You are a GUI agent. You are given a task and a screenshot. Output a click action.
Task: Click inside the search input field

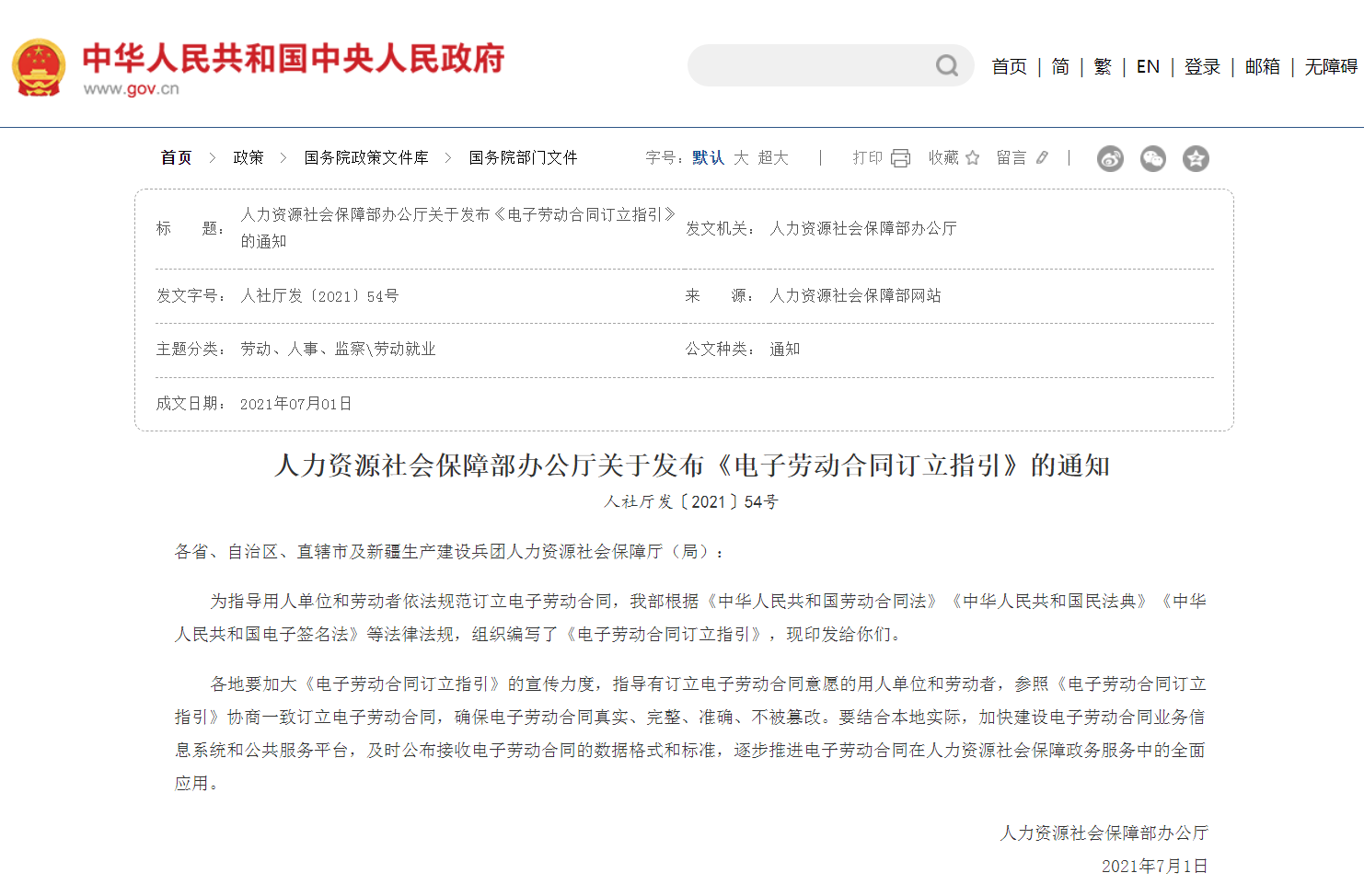[810, 65]
